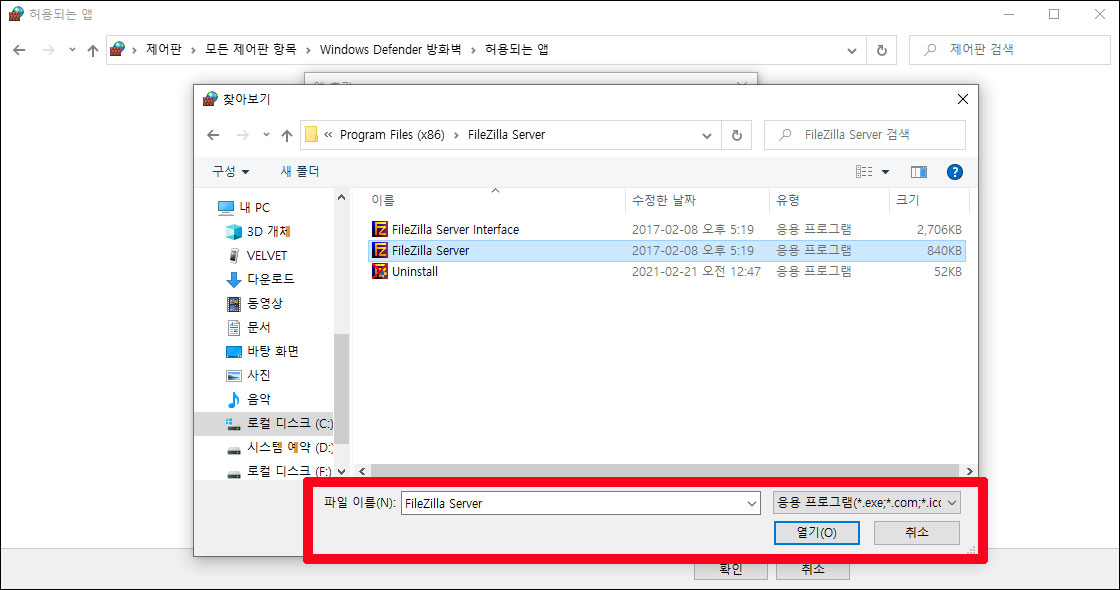Click 2,706KB size value
This screenshot has width=1120, height=590.
point(939,229)
